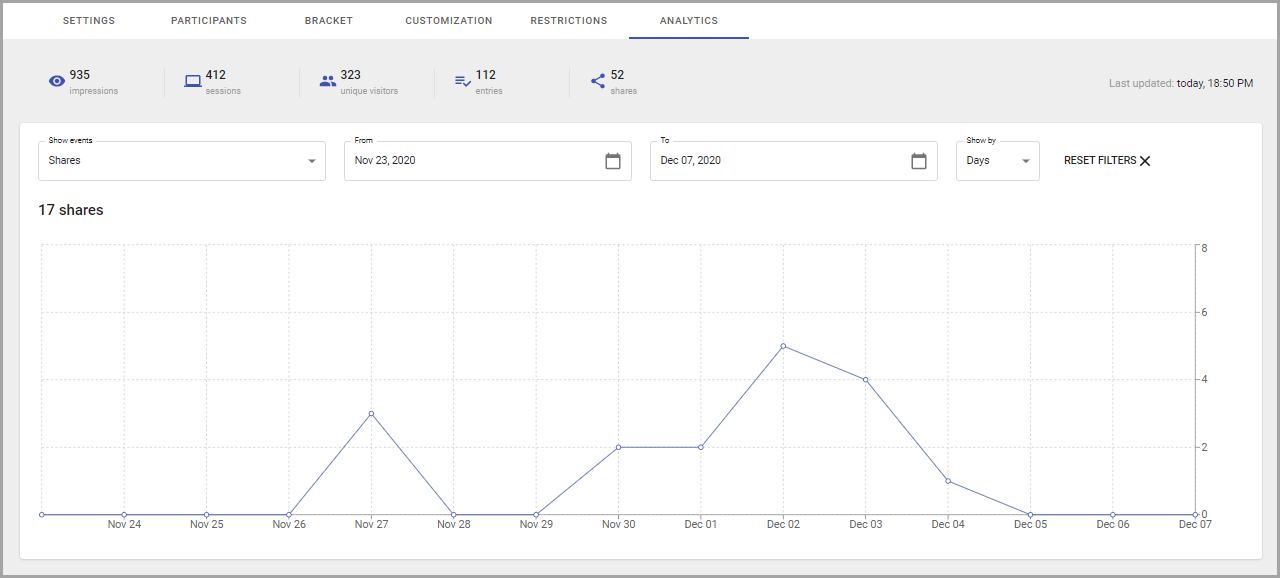The image size is (1280, 578).
Task: Open the To date calendar icon
Action: pyautogui.click(x=919, y=161)
